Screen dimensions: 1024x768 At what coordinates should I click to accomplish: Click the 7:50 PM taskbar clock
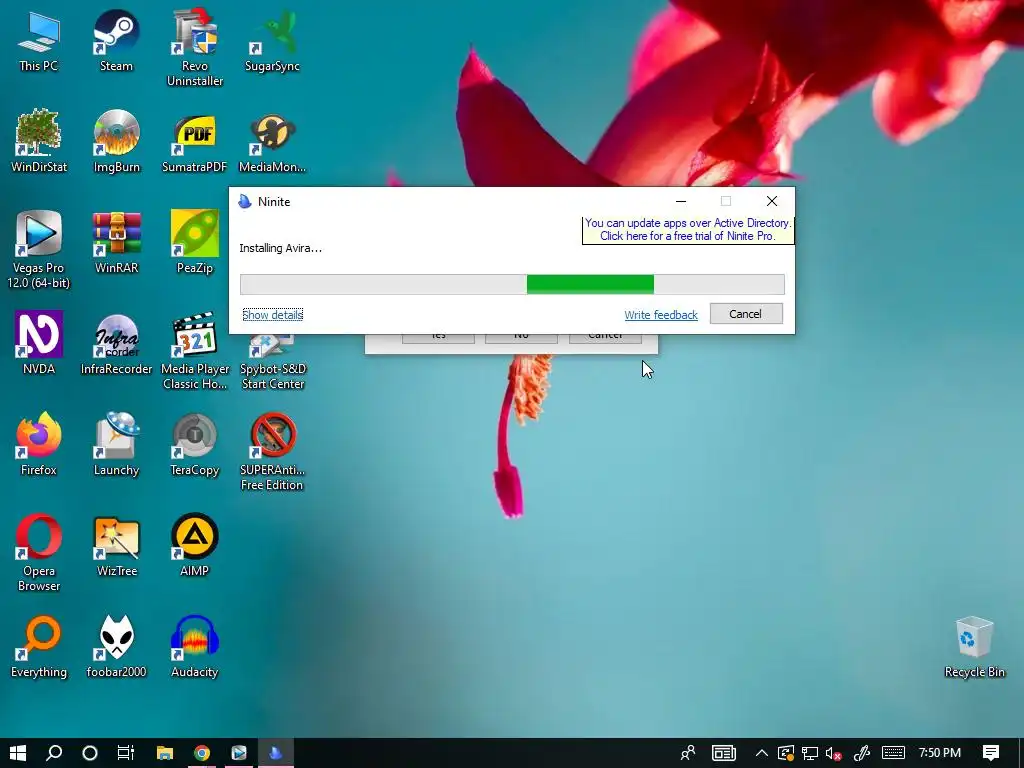pyautogui.click(x=940, y=753)
